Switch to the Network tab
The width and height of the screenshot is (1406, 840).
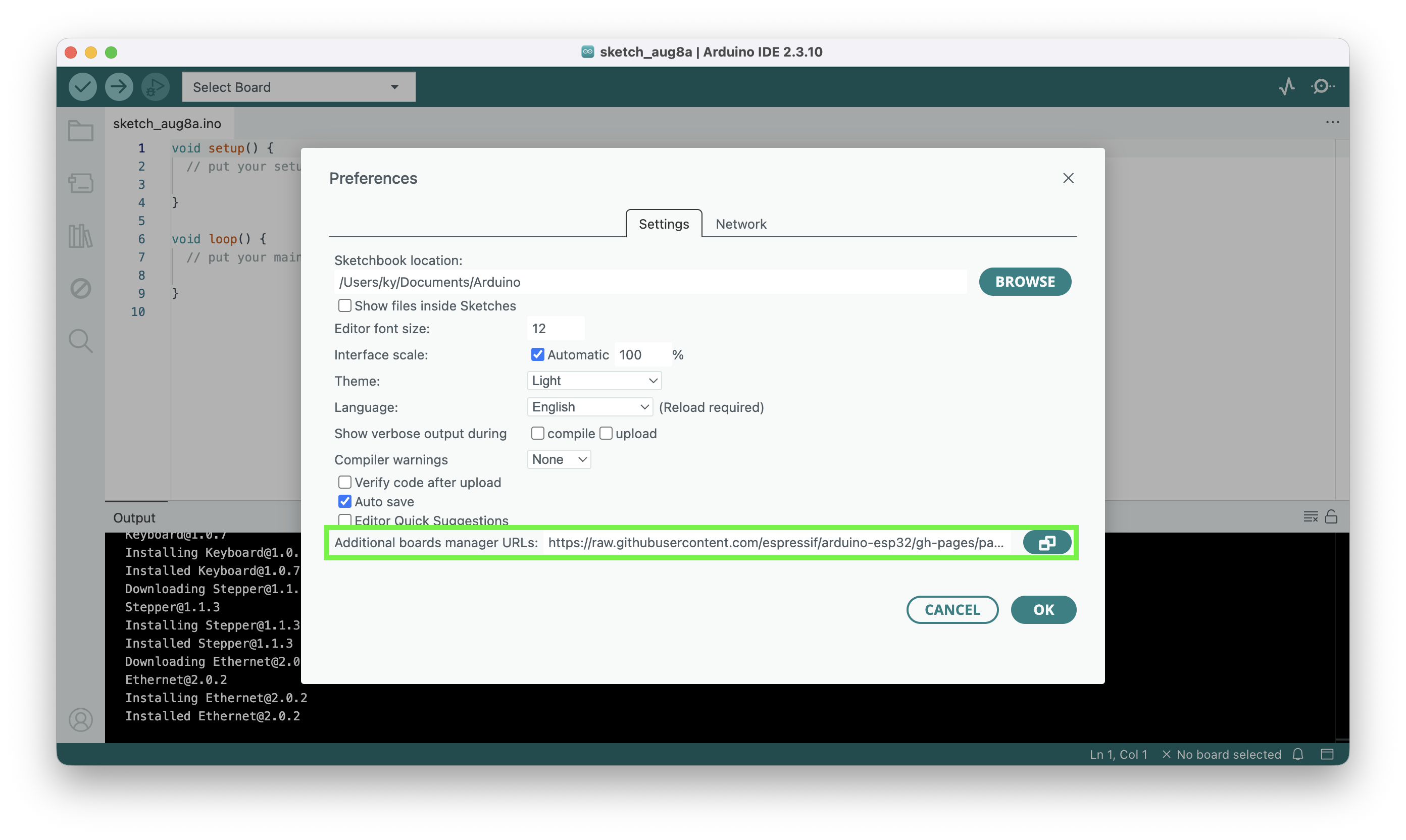(x=741, y=224)
